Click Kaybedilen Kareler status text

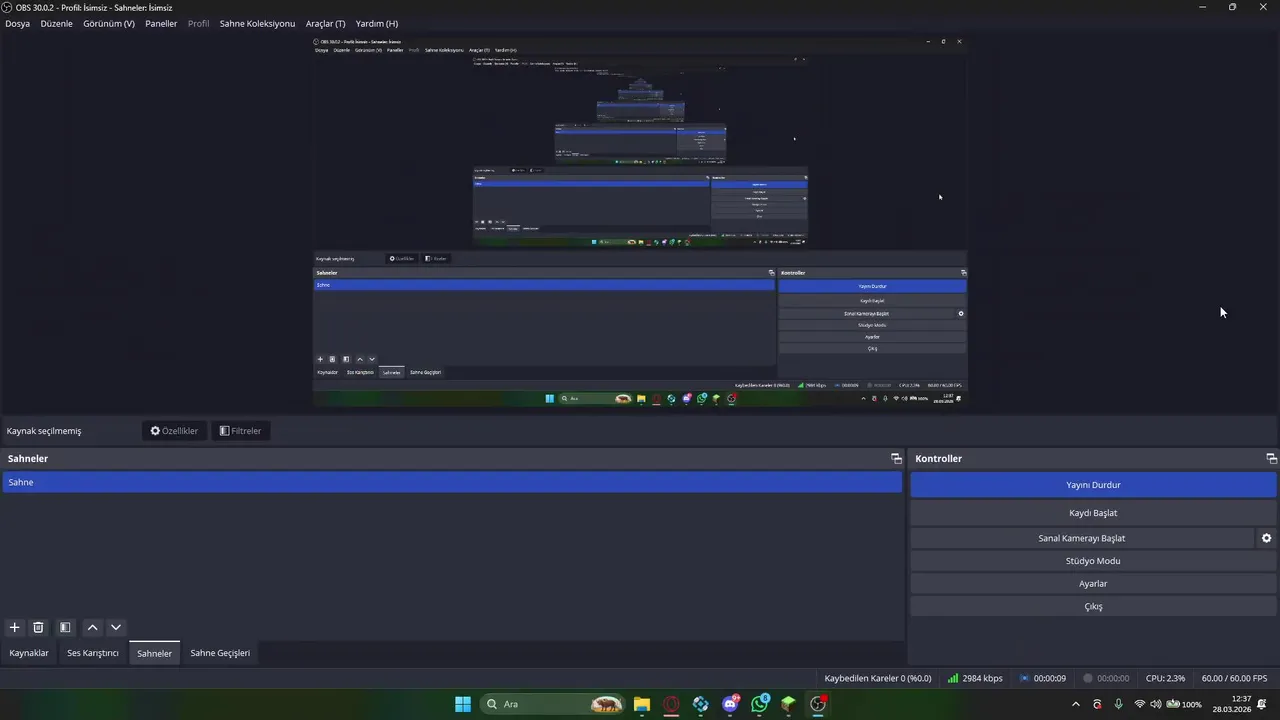pos(878,678)
